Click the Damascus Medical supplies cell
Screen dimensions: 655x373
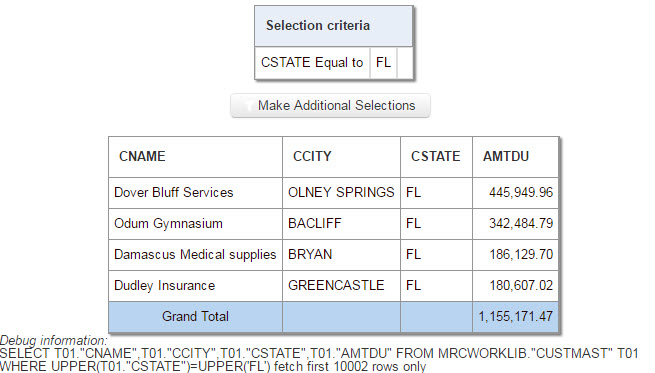coord(195,254)
